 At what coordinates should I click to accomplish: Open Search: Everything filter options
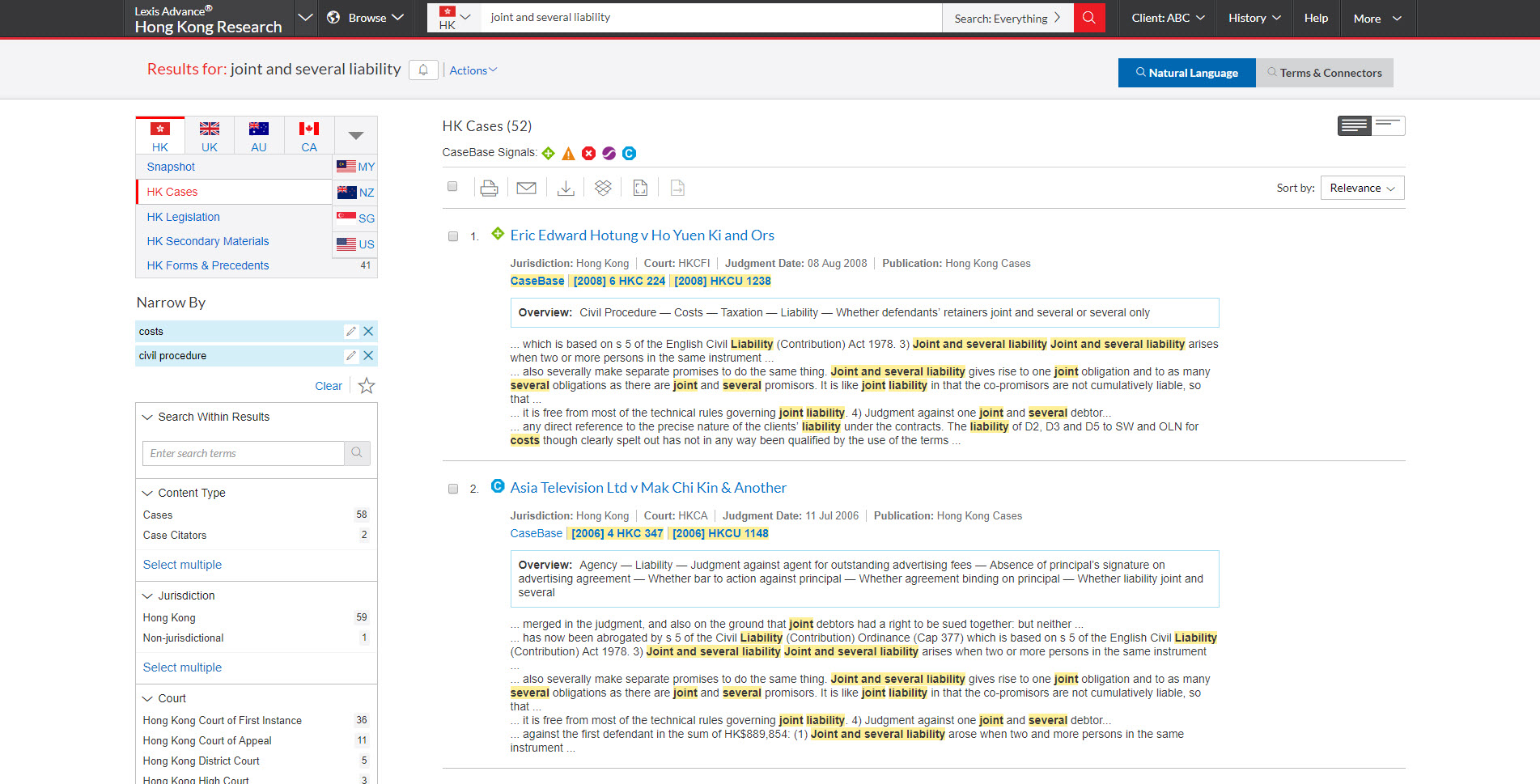point(1008,18)
